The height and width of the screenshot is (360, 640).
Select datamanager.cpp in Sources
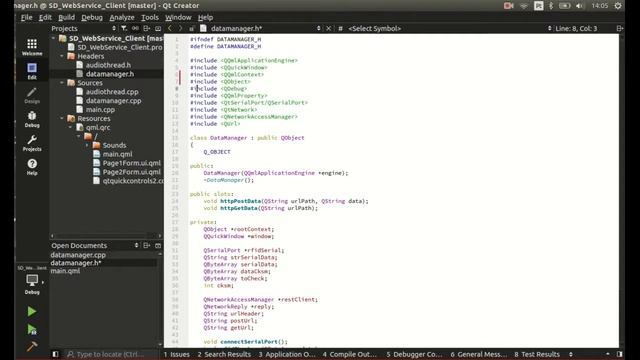(113, 101)
